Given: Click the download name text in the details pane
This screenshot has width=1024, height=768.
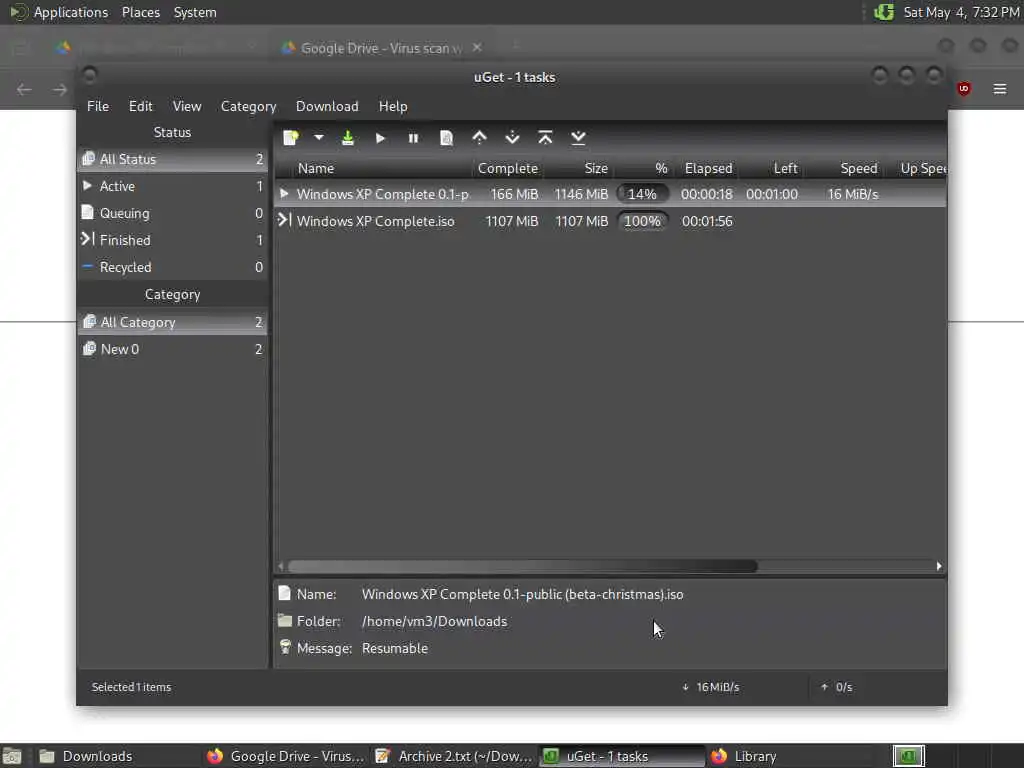Looking at the screenshot, I should (x=522, y=594).
